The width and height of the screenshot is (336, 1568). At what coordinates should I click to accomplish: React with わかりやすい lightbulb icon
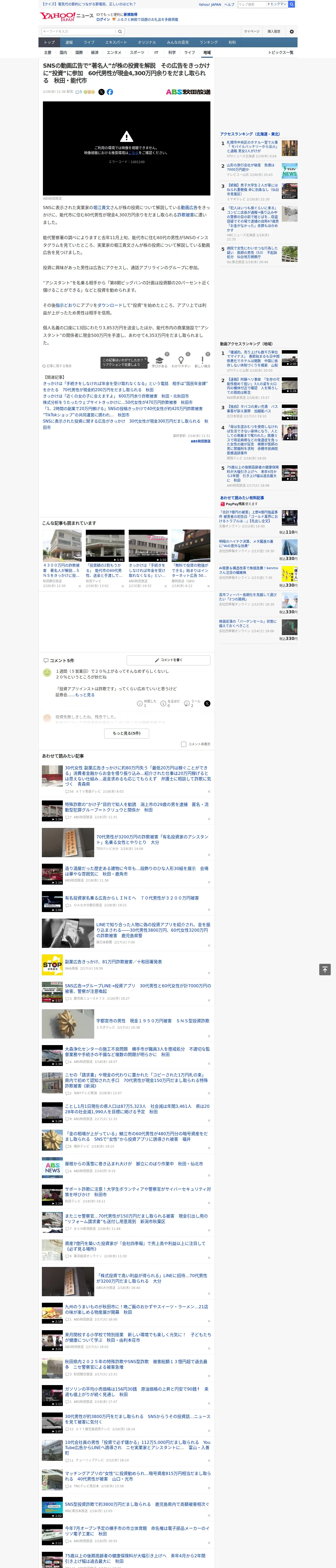click(x=181, y=360)
